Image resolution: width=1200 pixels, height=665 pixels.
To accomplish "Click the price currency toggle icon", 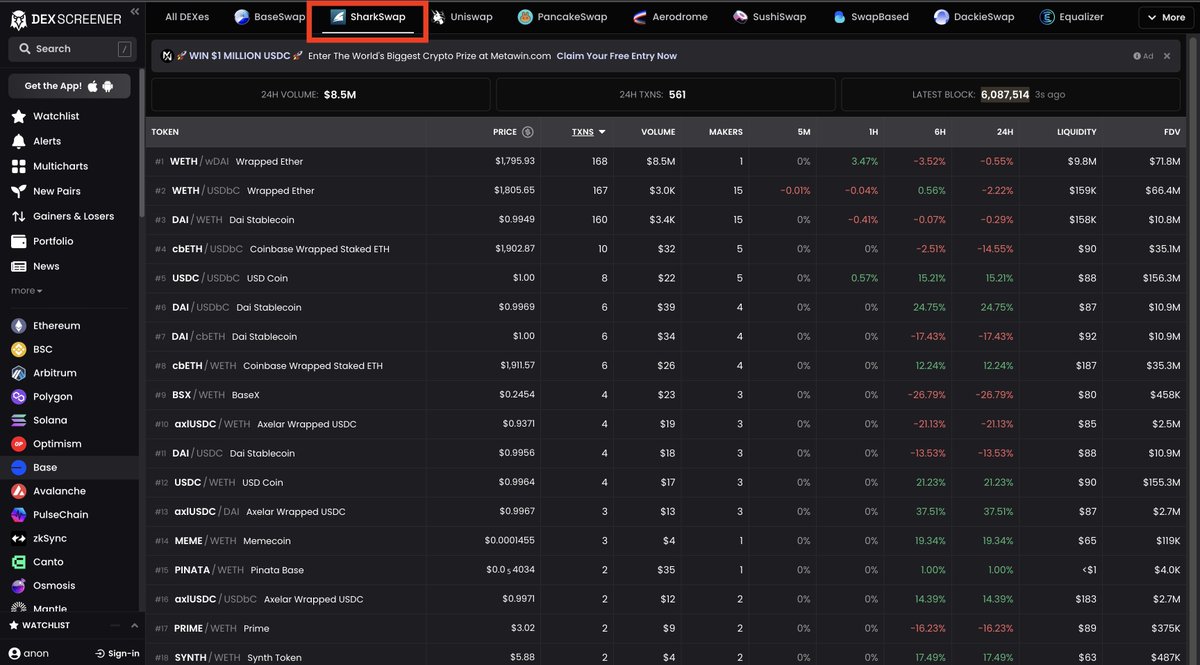I will (x=528, y=132).
